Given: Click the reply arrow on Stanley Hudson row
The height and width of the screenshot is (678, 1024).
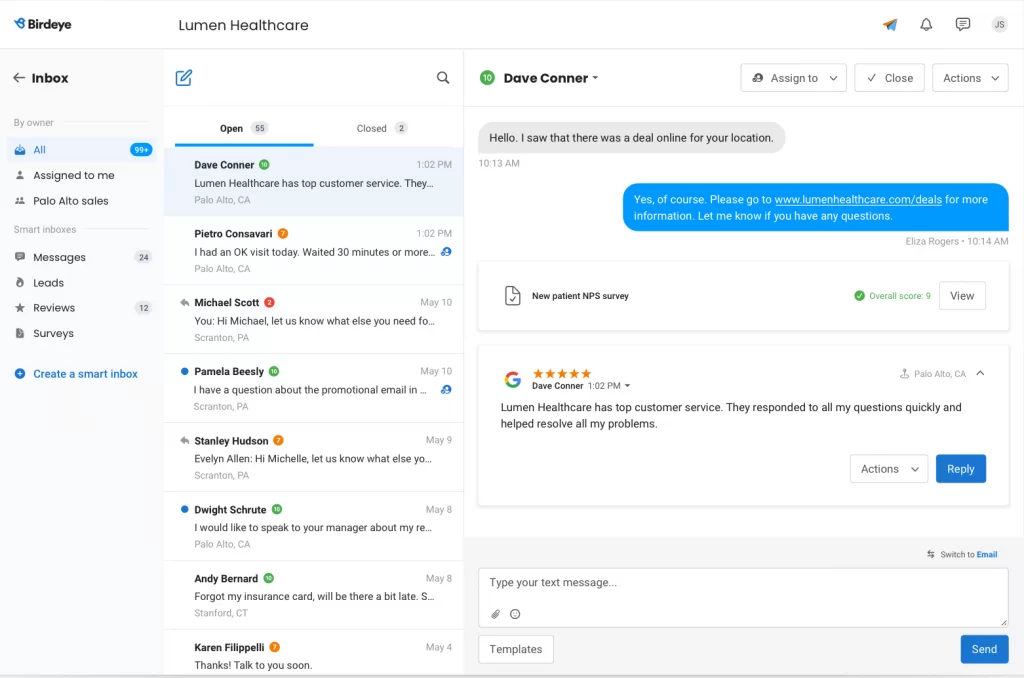Looking at the screenshot, I should coord(185,440).
